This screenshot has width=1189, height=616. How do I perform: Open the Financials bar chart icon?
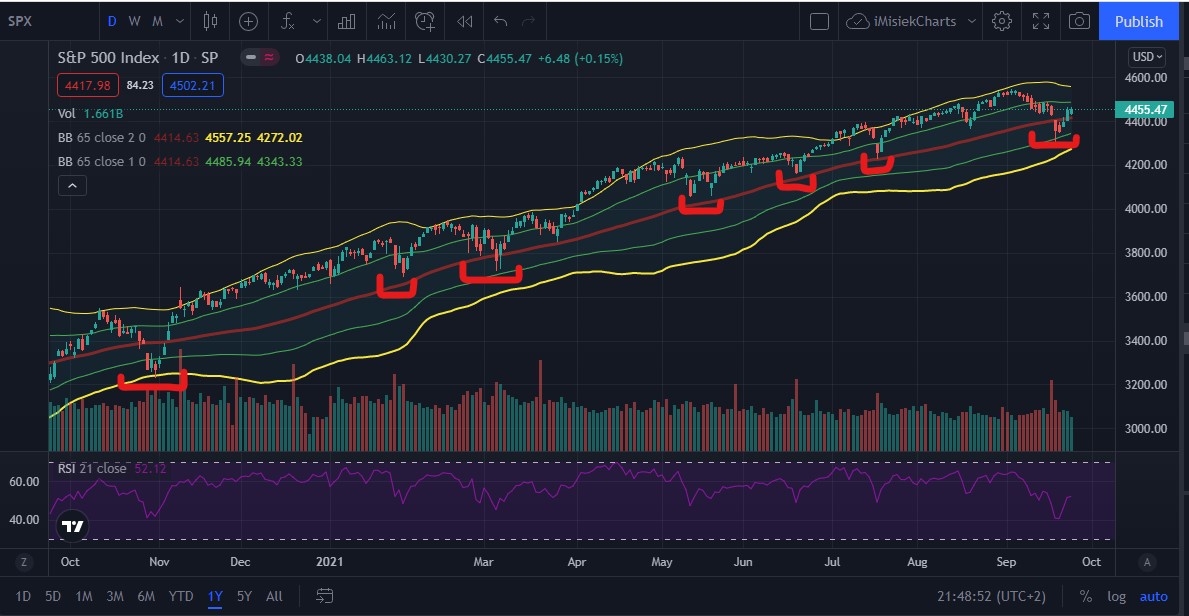click(347, 21)
